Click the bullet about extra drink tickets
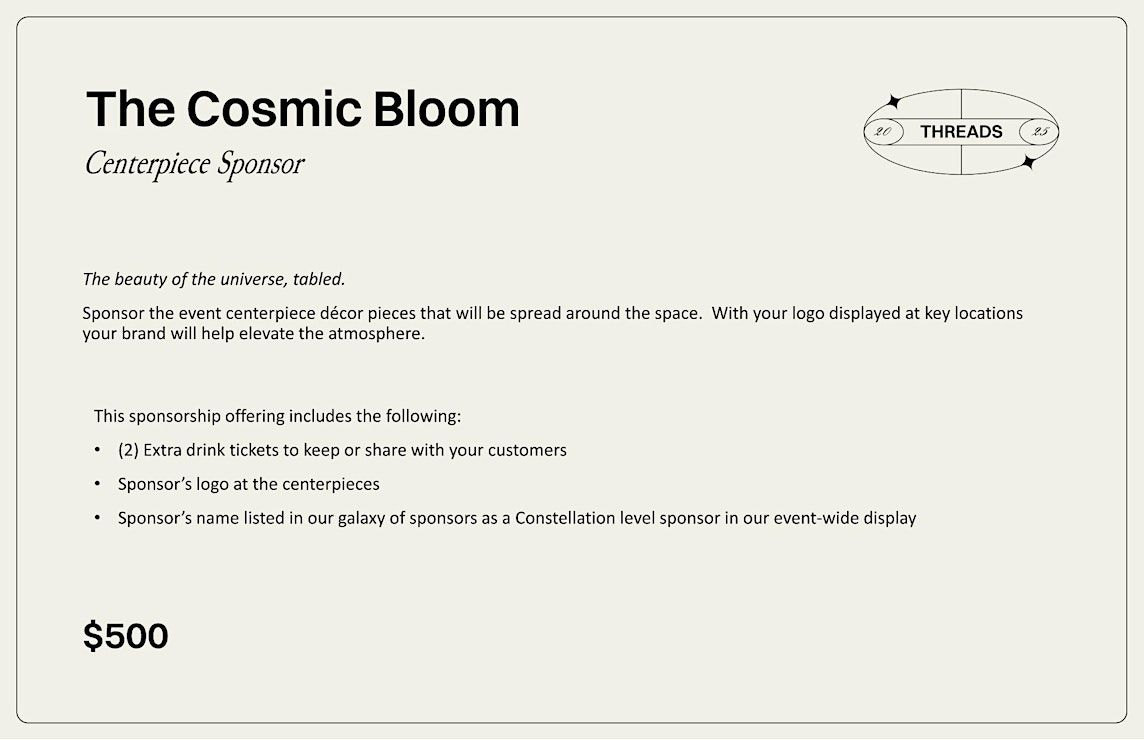The height and width of the screenshot is (740, 1144). point(342,450)
